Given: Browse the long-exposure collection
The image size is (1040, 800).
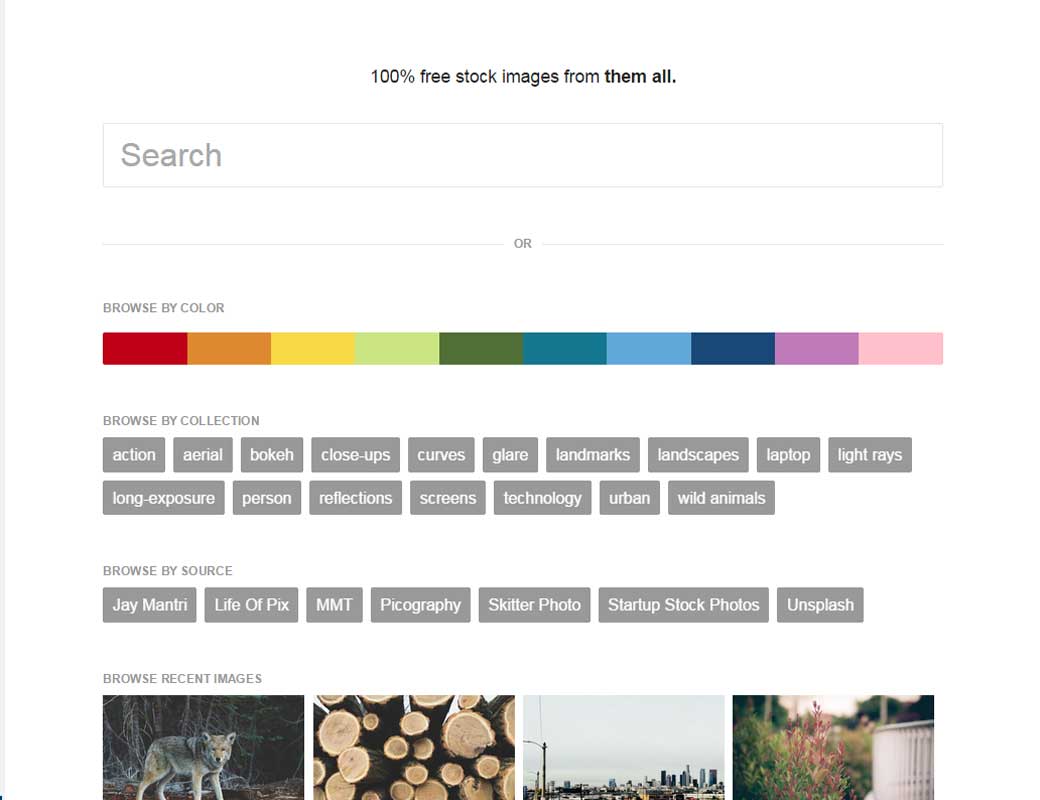Looking at the screenshot, I should point(164,498).
